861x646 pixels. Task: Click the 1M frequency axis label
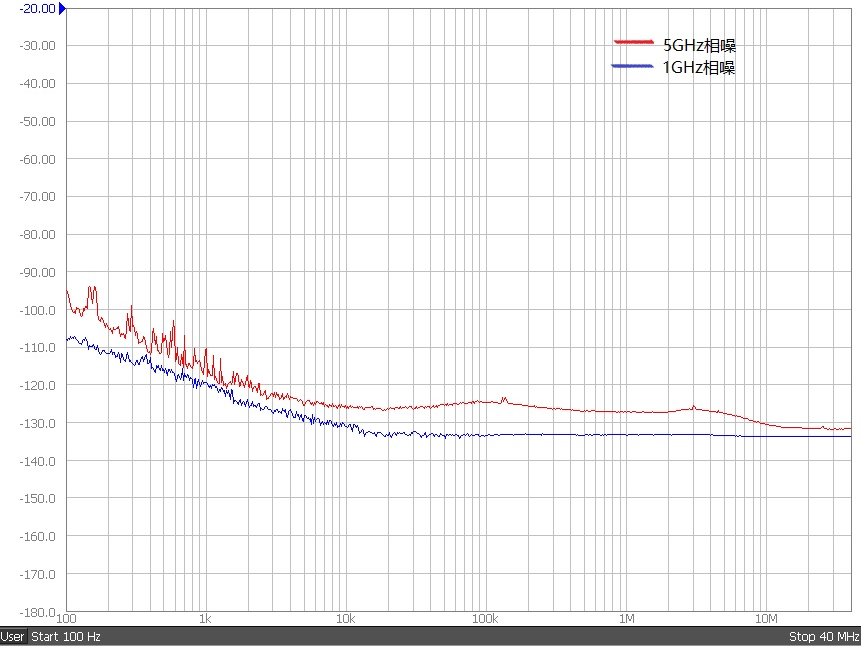[x=627, y=619]
